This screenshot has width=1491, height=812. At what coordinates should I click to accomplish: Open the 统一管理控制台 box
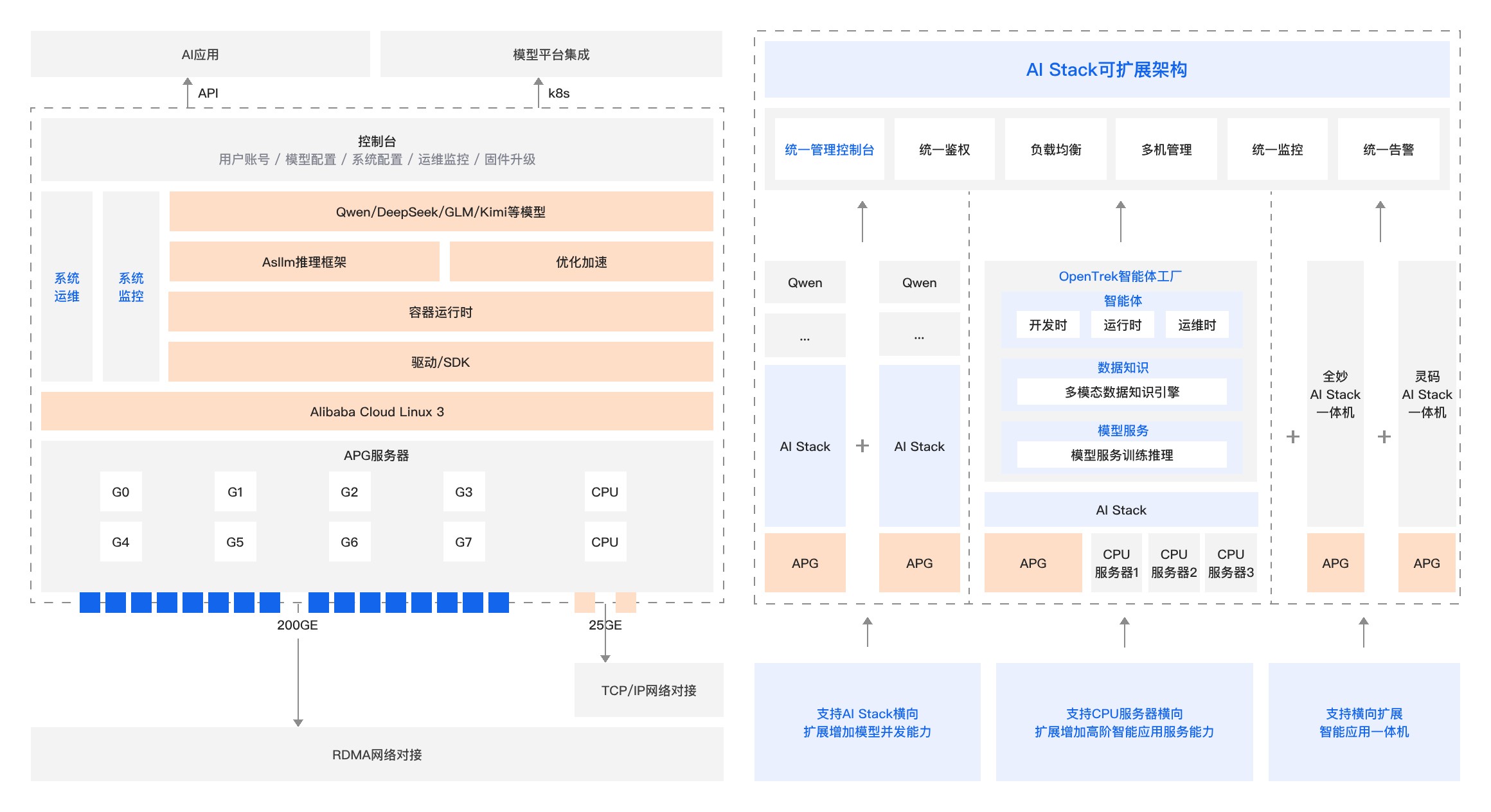point(830,149)
